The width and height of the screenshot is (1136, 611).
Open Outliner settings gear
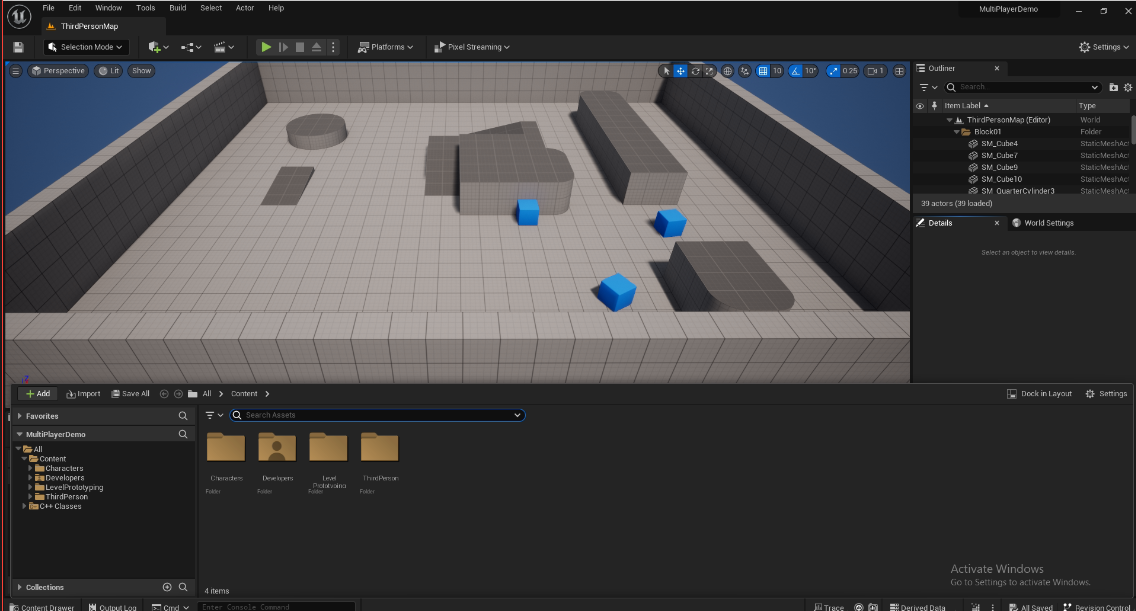(x=1128, y=87)
